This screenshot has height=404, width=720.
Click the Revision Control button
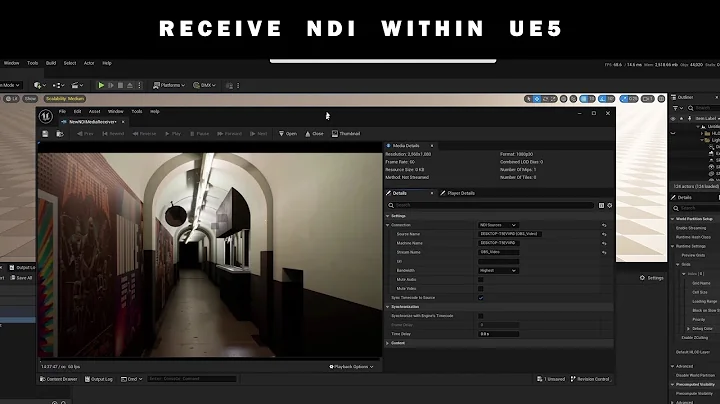coord(590,379)
